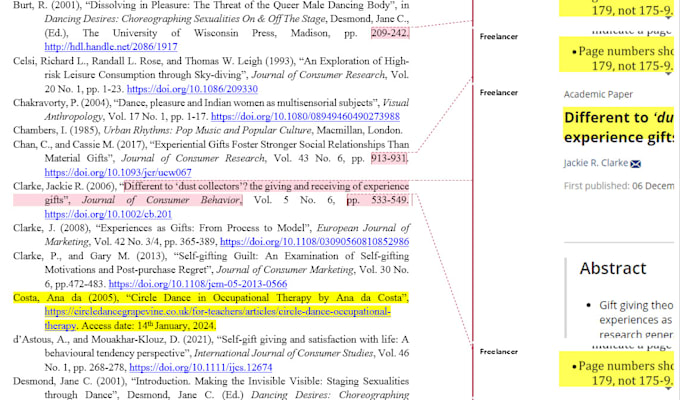Image resolution: width=680 pixels, height=400 pixels.
Task: Expand comment arrow just above 'Academic Paper'
Action: click(668, 73)
